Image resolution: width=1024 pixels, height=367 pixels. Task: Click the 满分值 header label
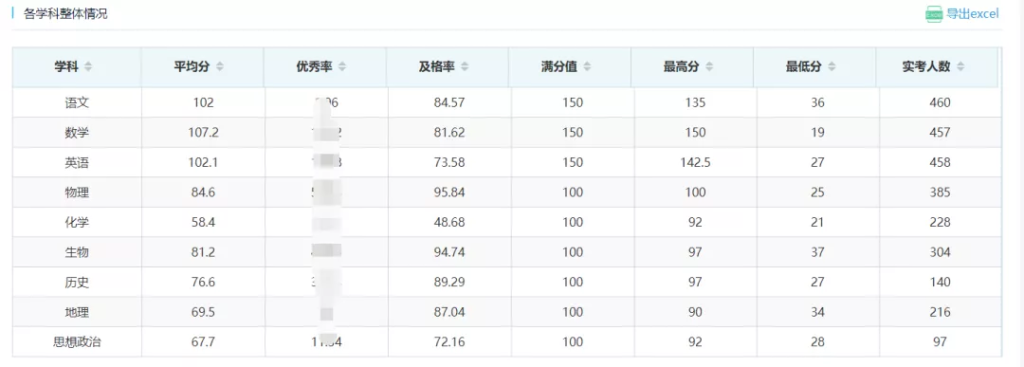[559, 67]
